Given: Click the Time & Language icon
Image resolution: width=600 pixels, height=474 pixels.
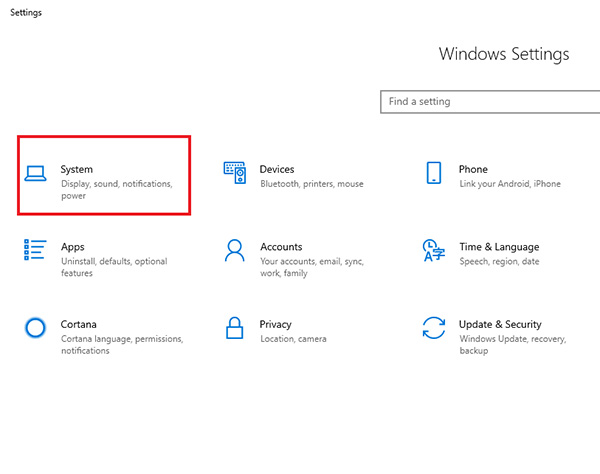Looking at the screenshot, I should [x=433, y=250].
